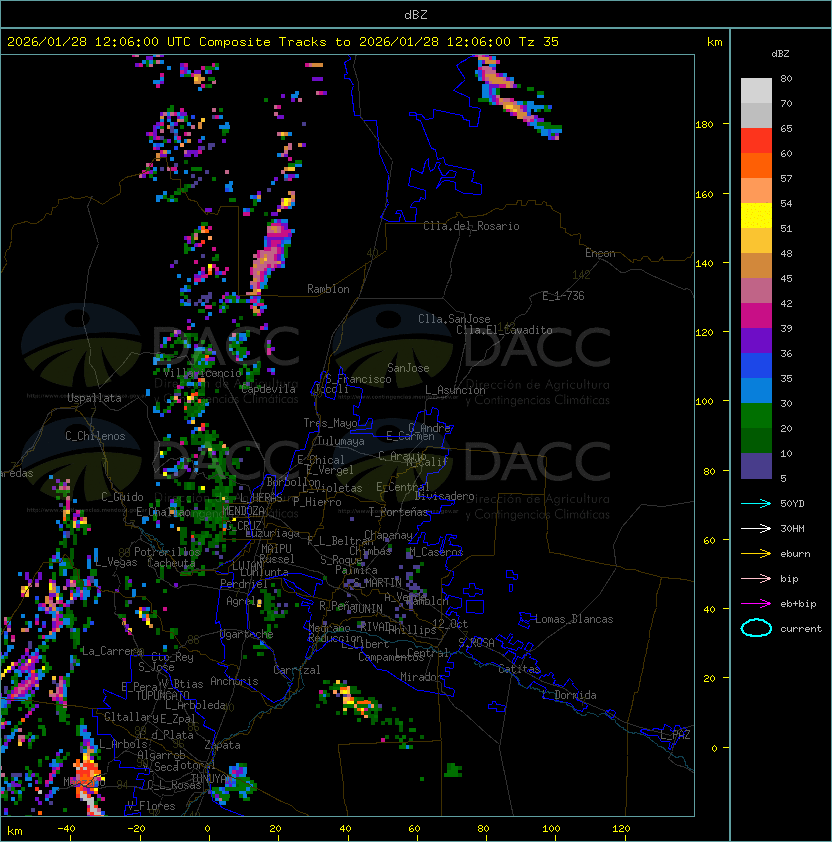Click the 'Carrizal' map label
This screenshot has height=842, width=832.
pyautogui.click(x=296, y=670)
